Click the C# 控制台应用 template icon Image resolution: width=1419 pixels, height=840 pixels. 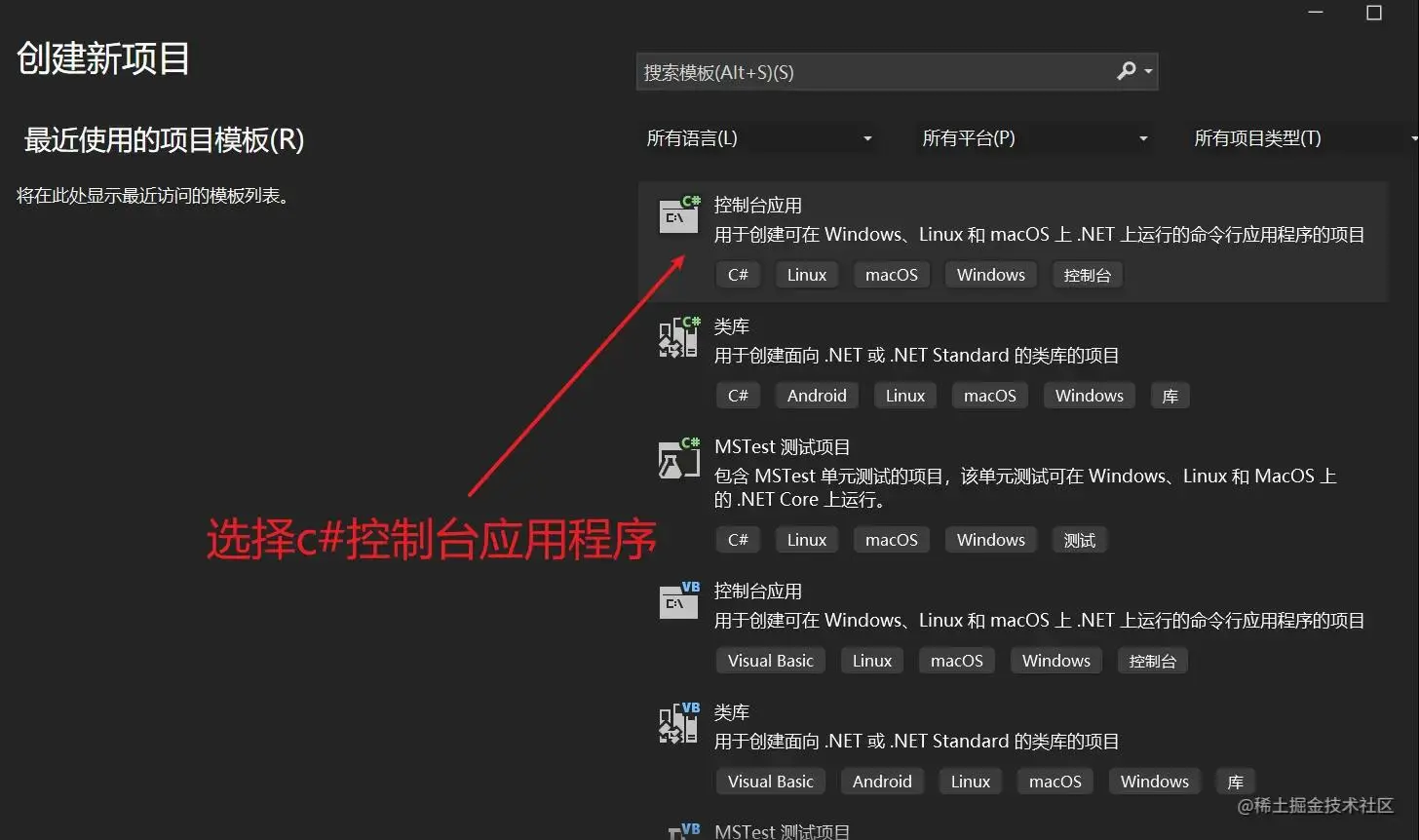coord(677,215)
